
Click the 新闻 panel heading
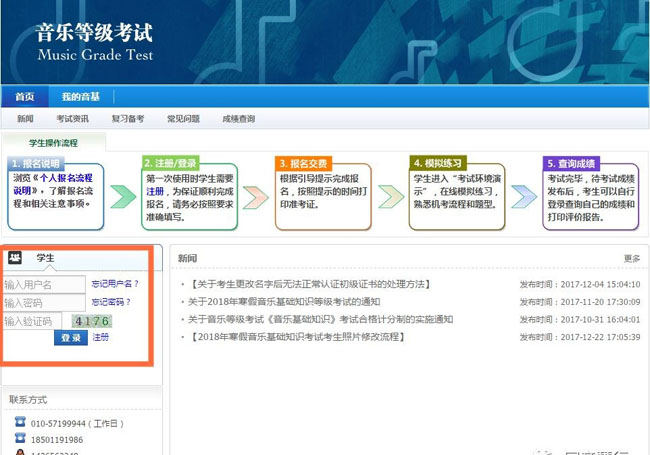point(187,258)
